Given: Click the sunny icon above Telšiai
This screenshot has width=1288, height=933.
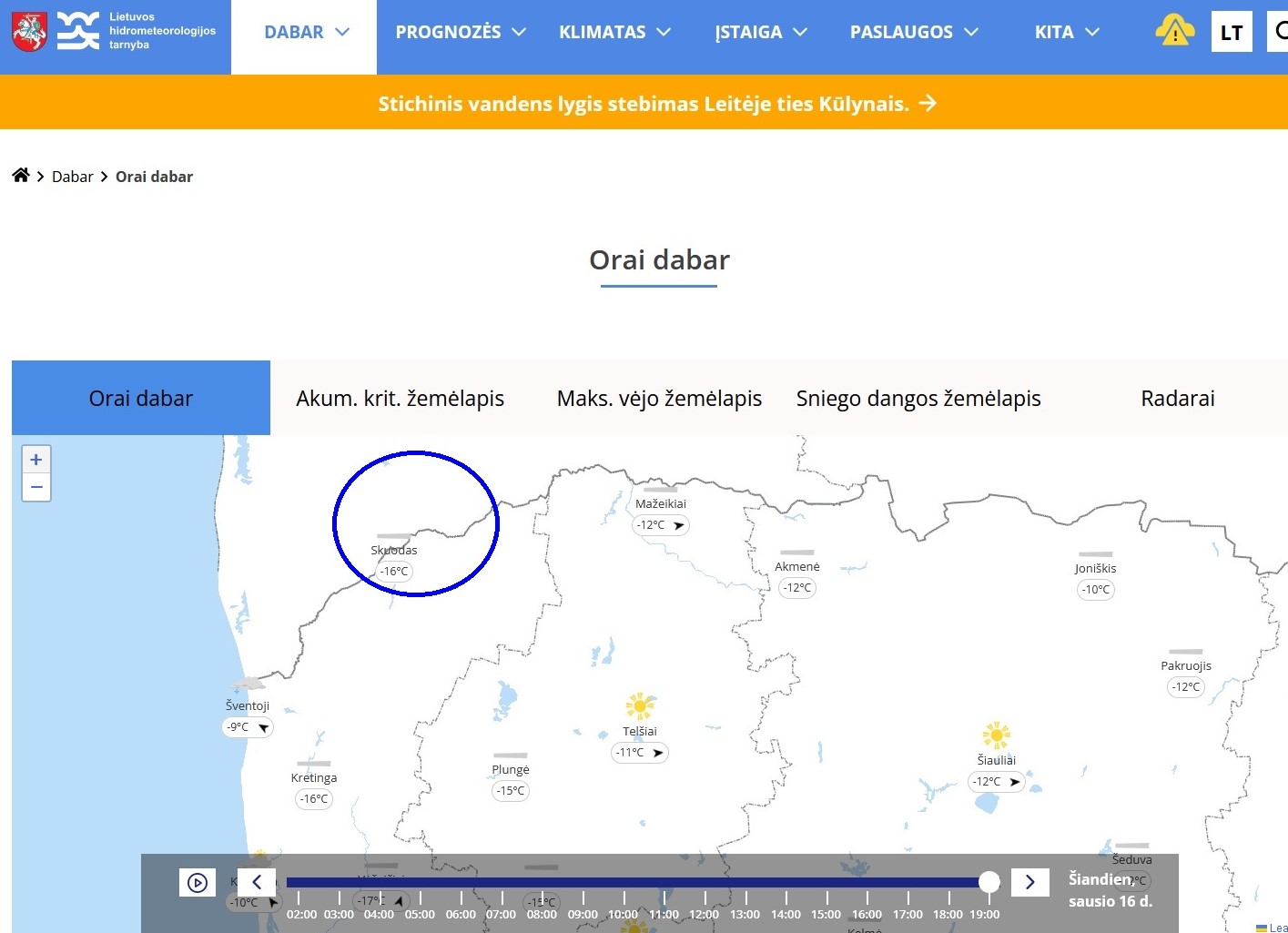Looking at the screenshot, I should click(x=640, y=706).
